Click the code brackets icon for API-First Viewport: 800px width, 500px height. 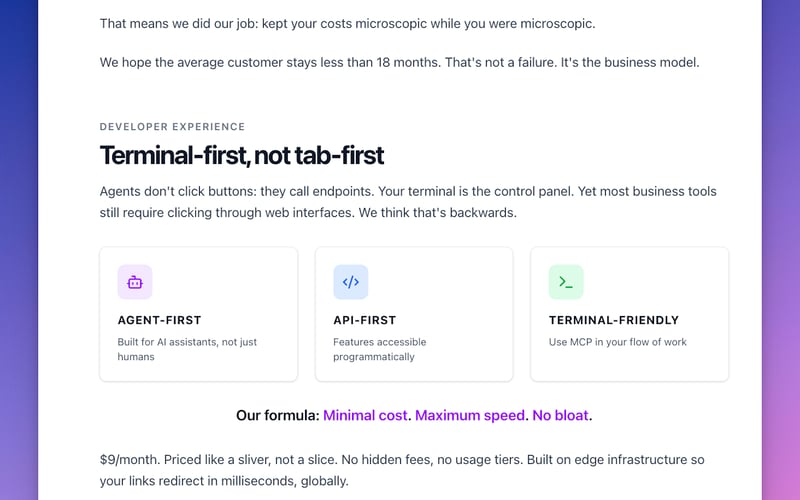(x=351, y=282)
